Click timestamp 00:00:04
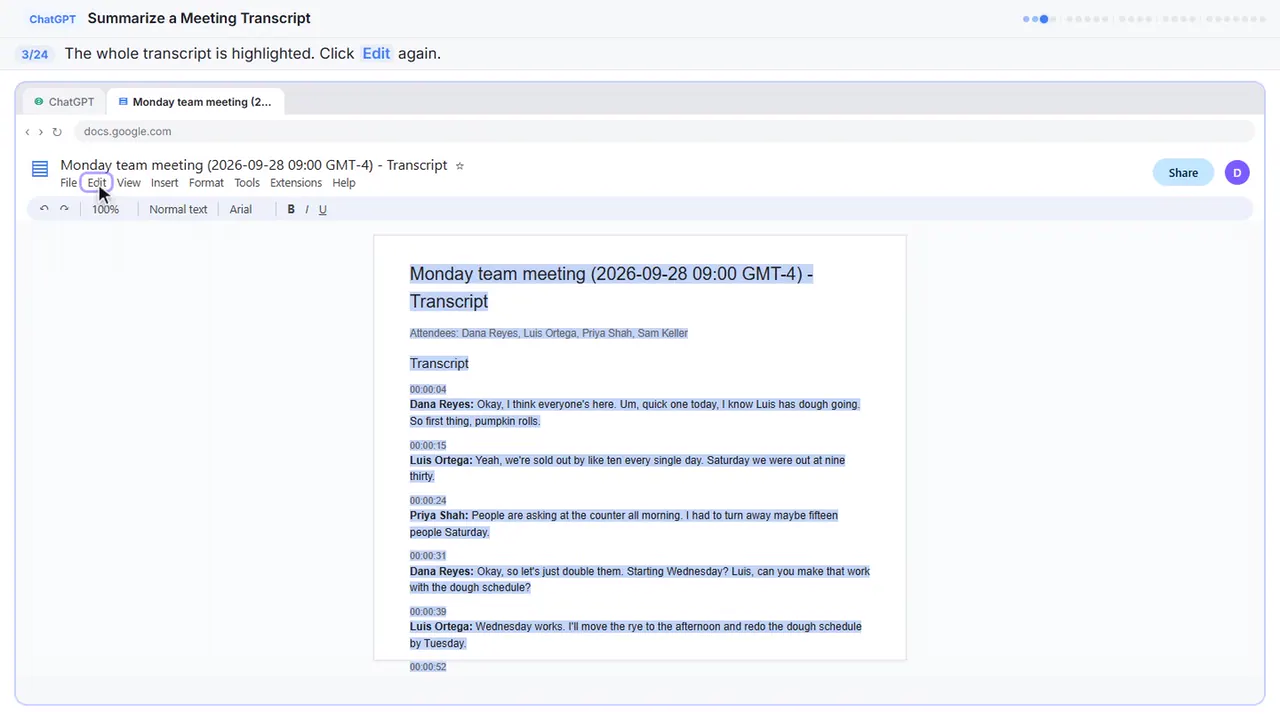This screenshot has height=720, width=1280. (x=428, y=390)
